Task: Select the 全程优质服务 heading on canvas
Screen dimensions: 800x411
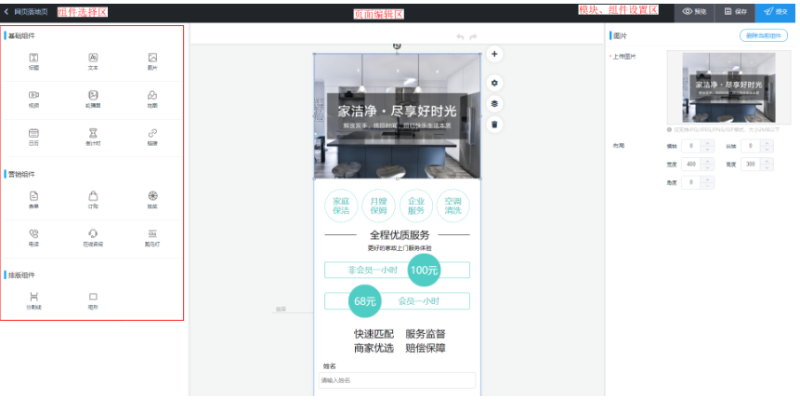Action: [399, 235]
